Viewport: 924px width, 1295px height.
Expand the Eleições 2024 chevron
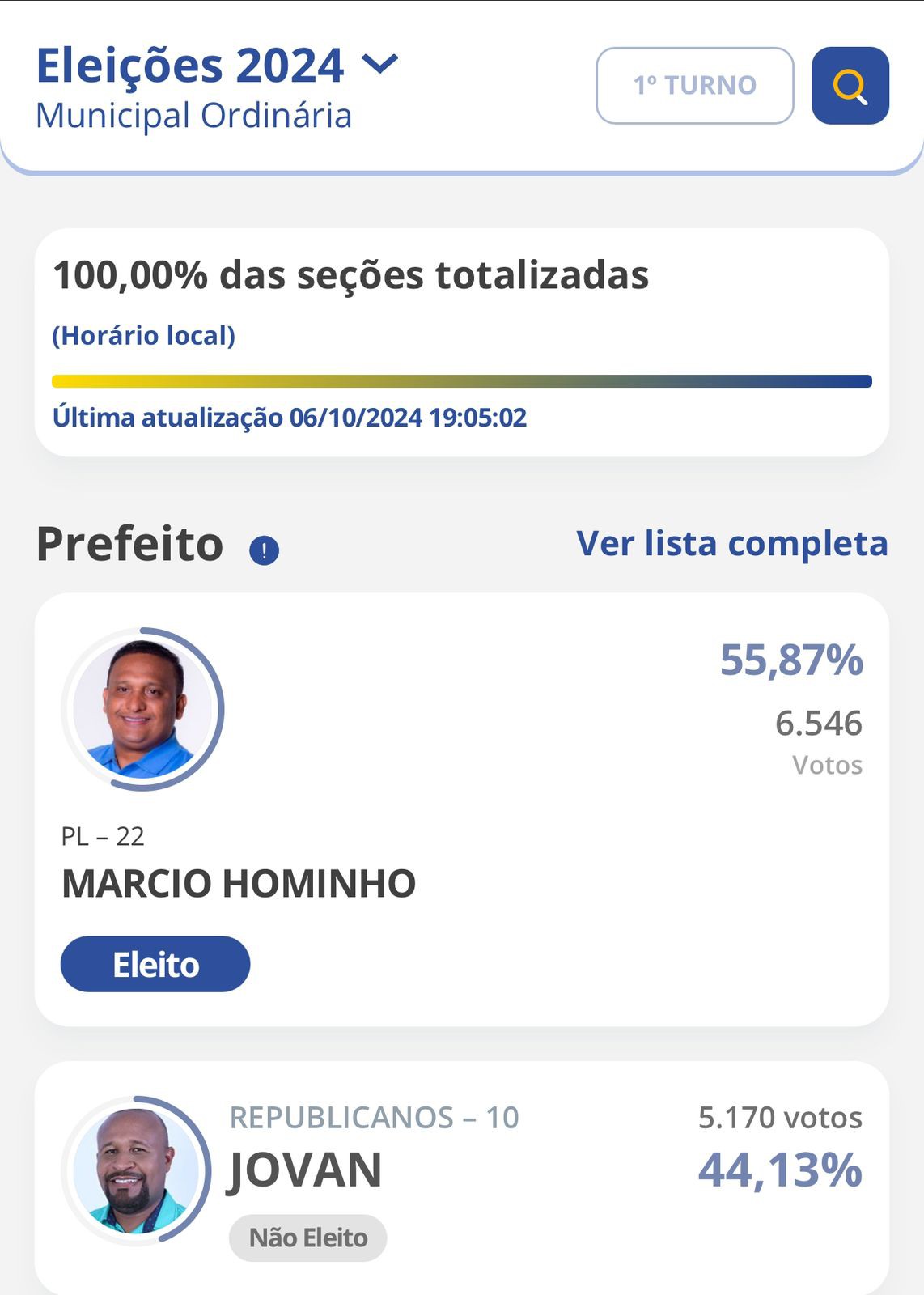point(379,63)
